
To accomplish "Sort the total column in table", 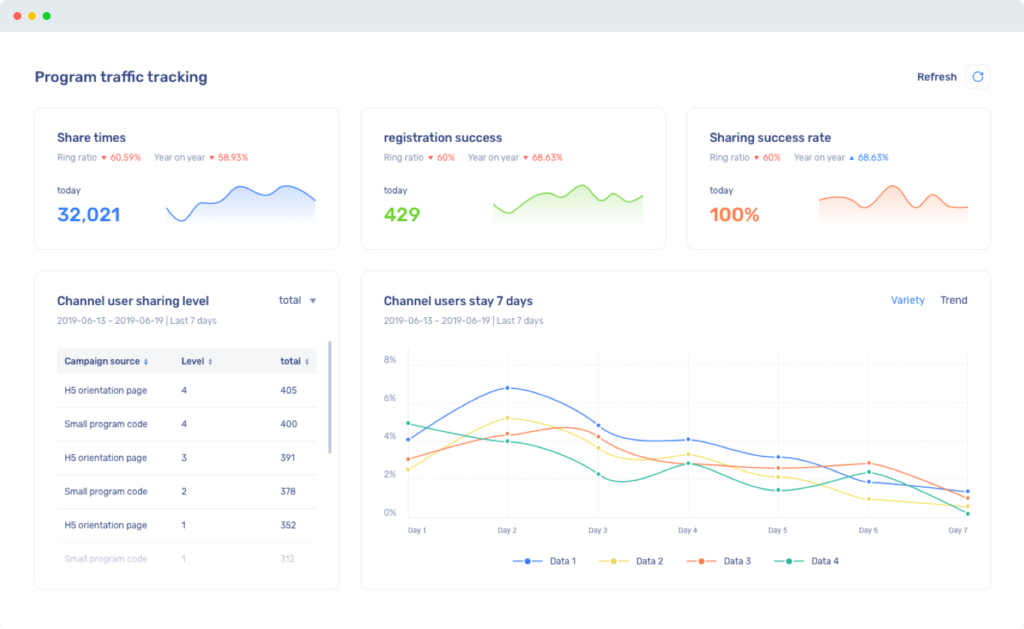I will click(306, 361).
